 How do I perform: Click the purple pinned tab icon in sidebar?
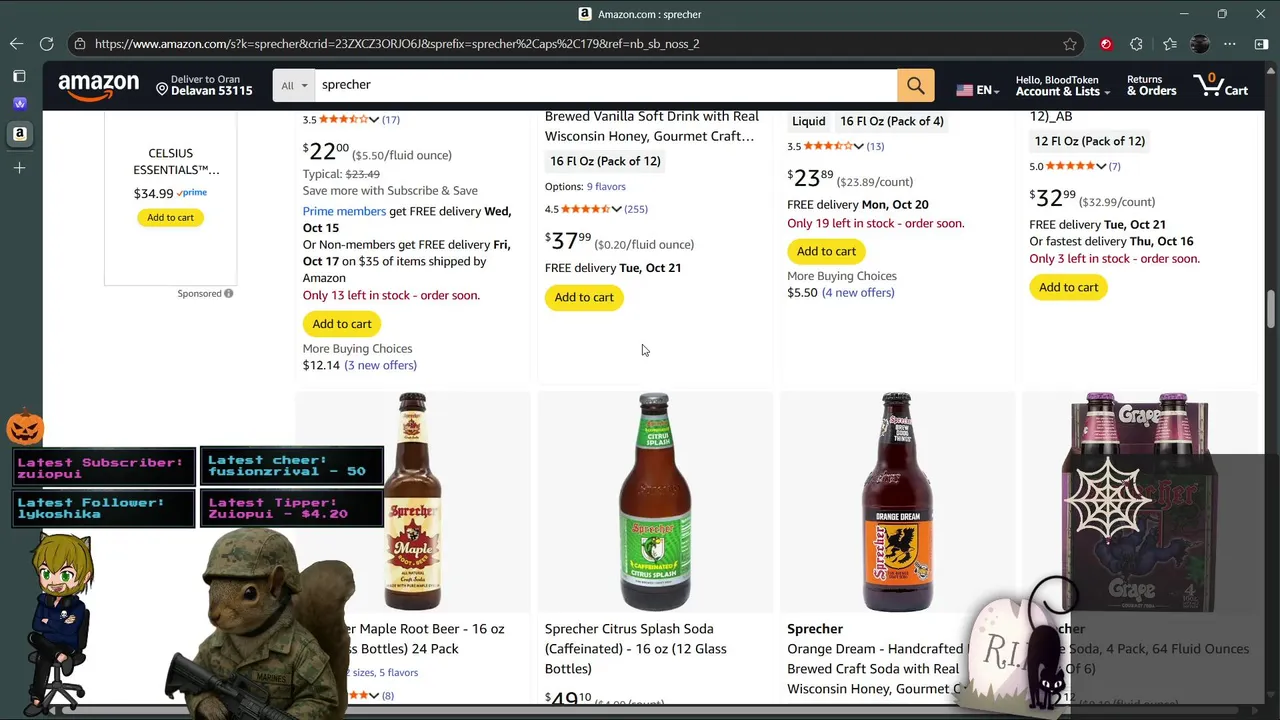(19, 103)
